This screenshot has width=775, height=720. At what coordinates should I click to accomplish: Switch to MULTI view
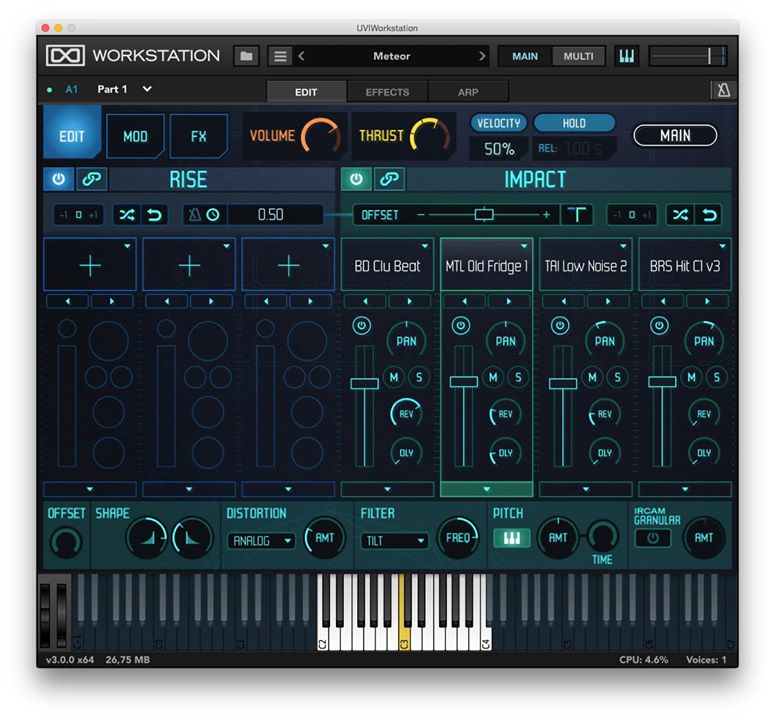pyautogui.click(x=578, y=56)
